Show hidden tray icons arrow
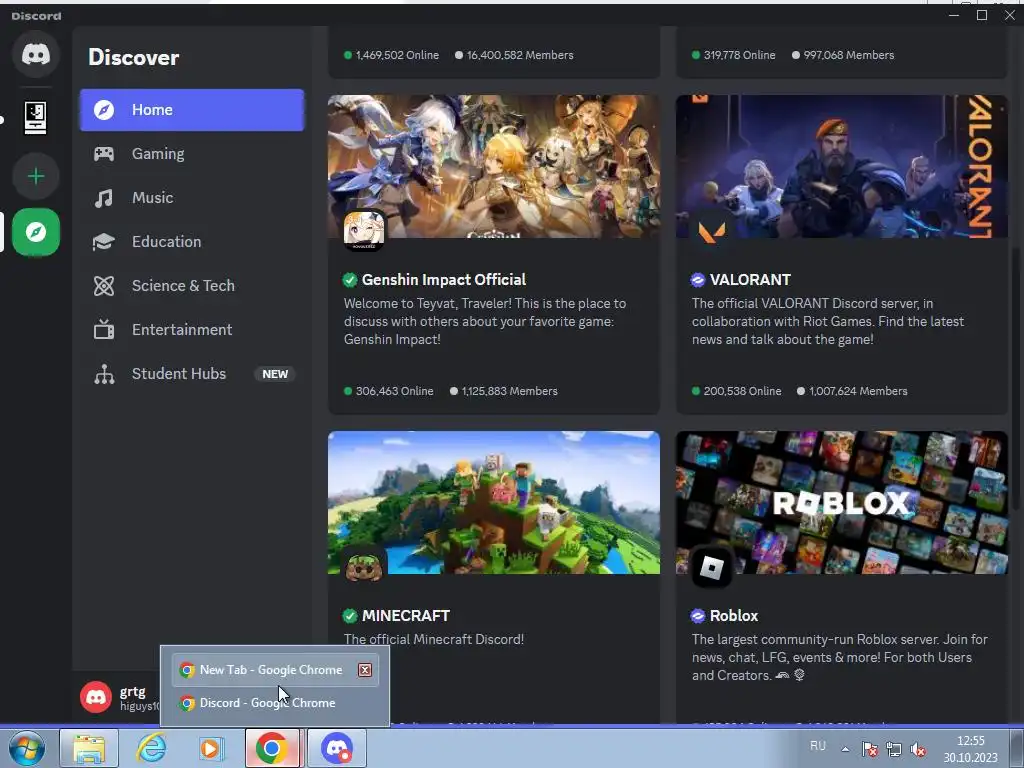Screen dimensions: 1024x768 point(845,749)
